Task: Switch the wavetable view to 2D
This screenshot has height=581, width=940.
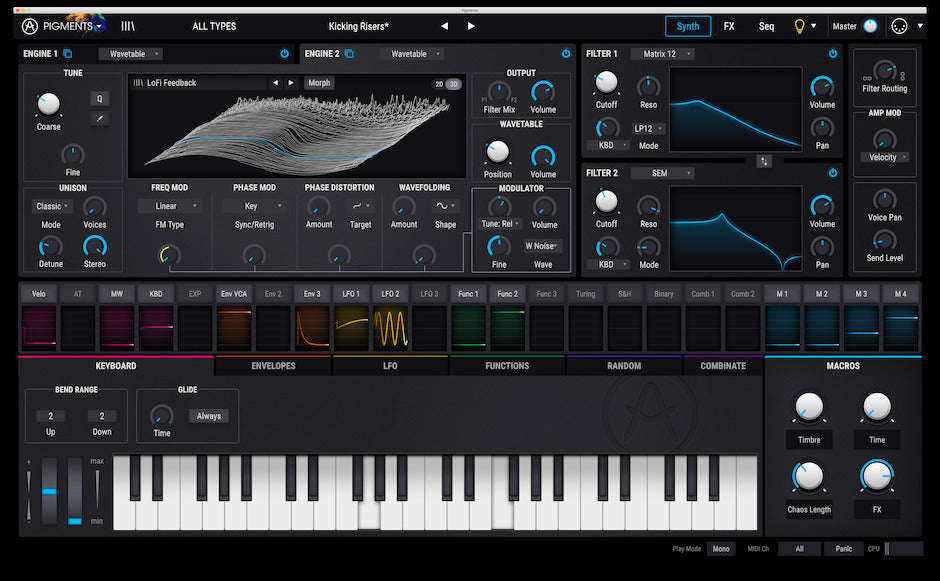Action: 440,83
